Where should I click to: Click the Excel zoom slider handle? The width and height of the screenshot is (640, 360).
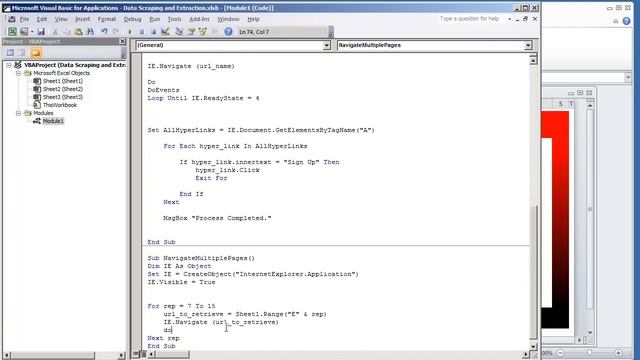[589, 353]
